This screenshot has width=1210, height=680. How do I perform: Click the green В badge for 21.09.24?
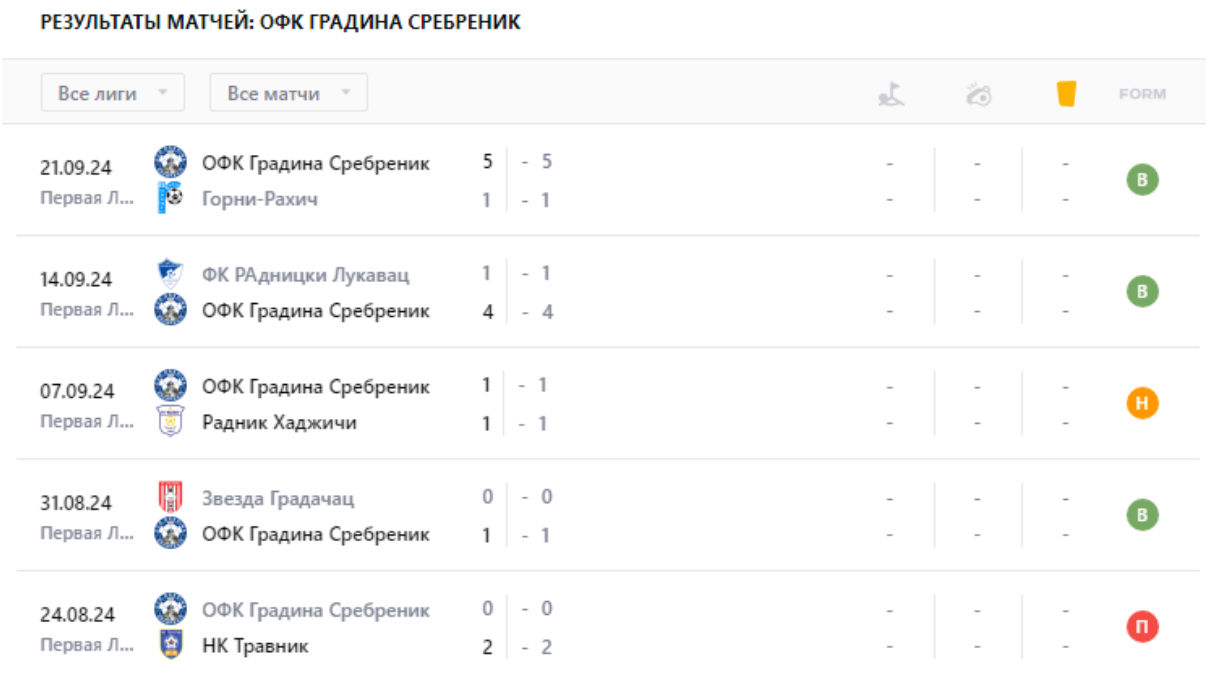[x=1142, y=181]
